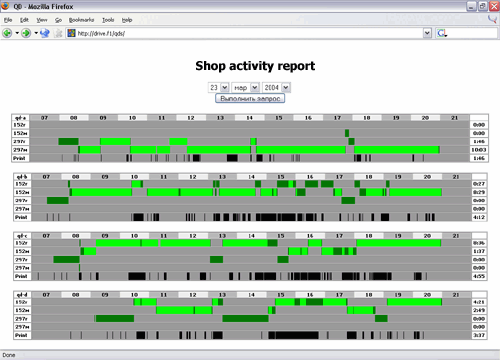Click the ql-d chart label
The width and height of the screenshot is (500, 360).
[x=22, y=295]
